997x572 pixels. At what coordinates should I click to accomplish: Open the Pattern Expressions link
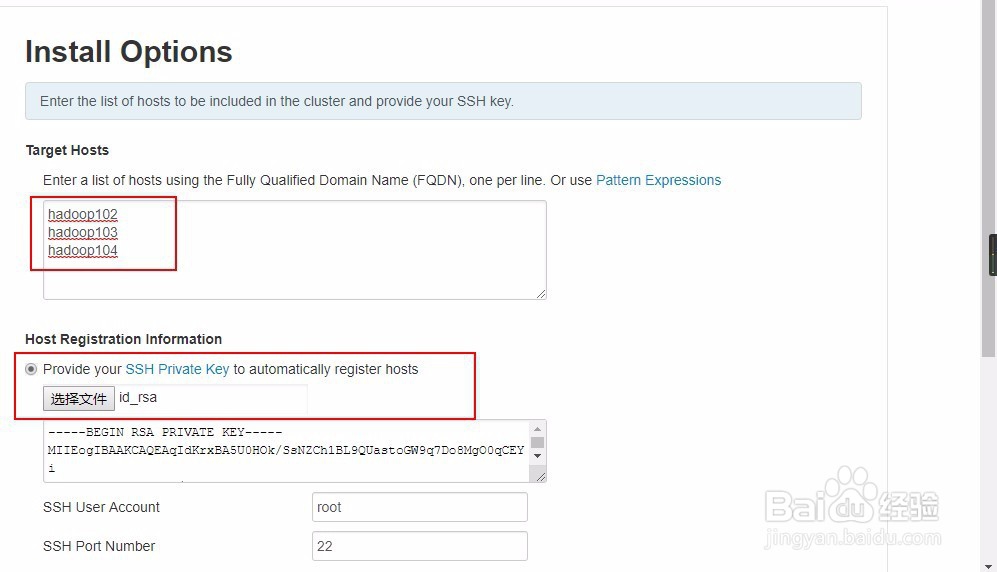658,180
